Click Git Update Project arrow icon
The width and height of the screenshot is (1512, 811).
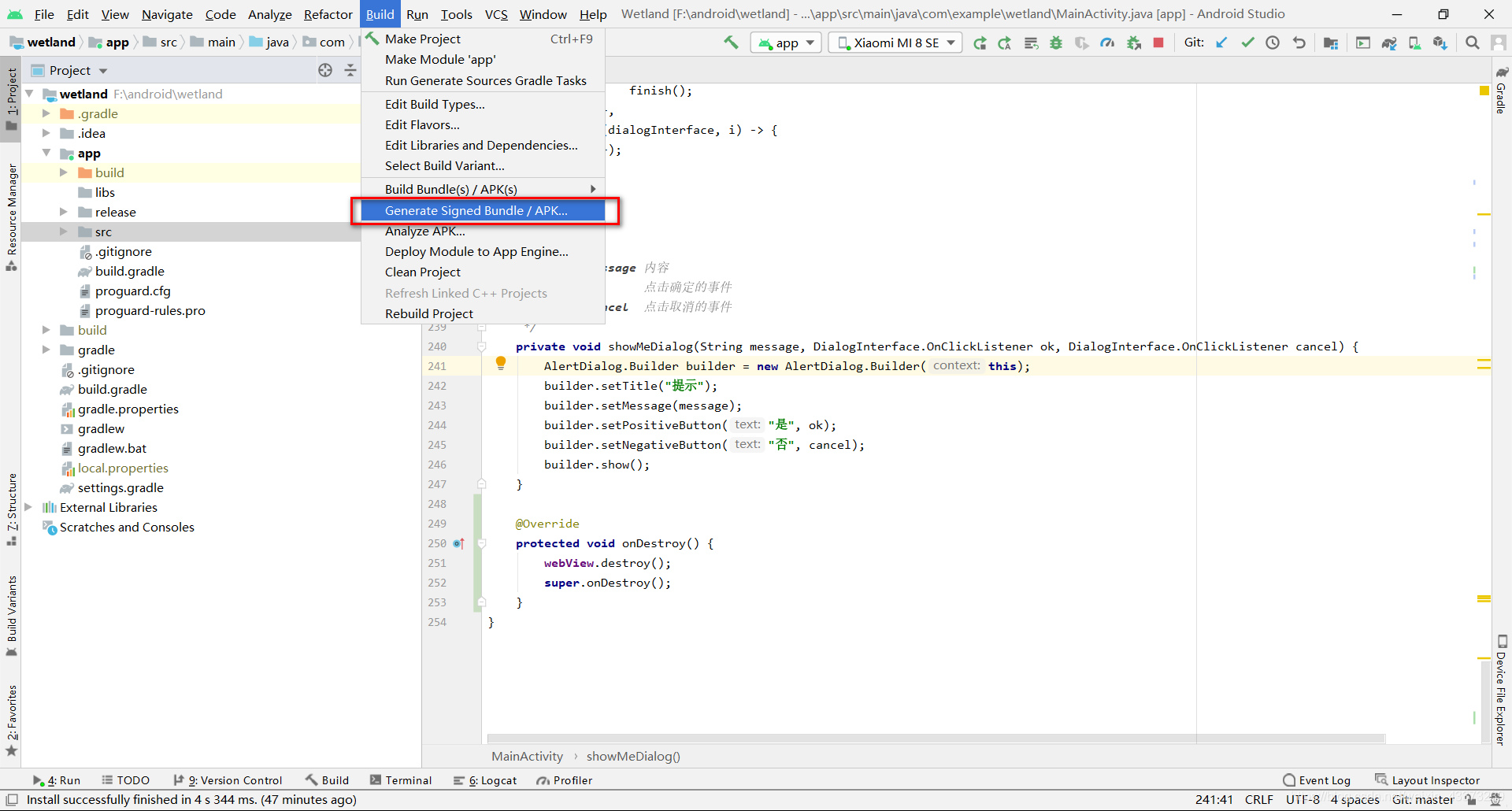pyautogui.click(x=1221, y=43)
